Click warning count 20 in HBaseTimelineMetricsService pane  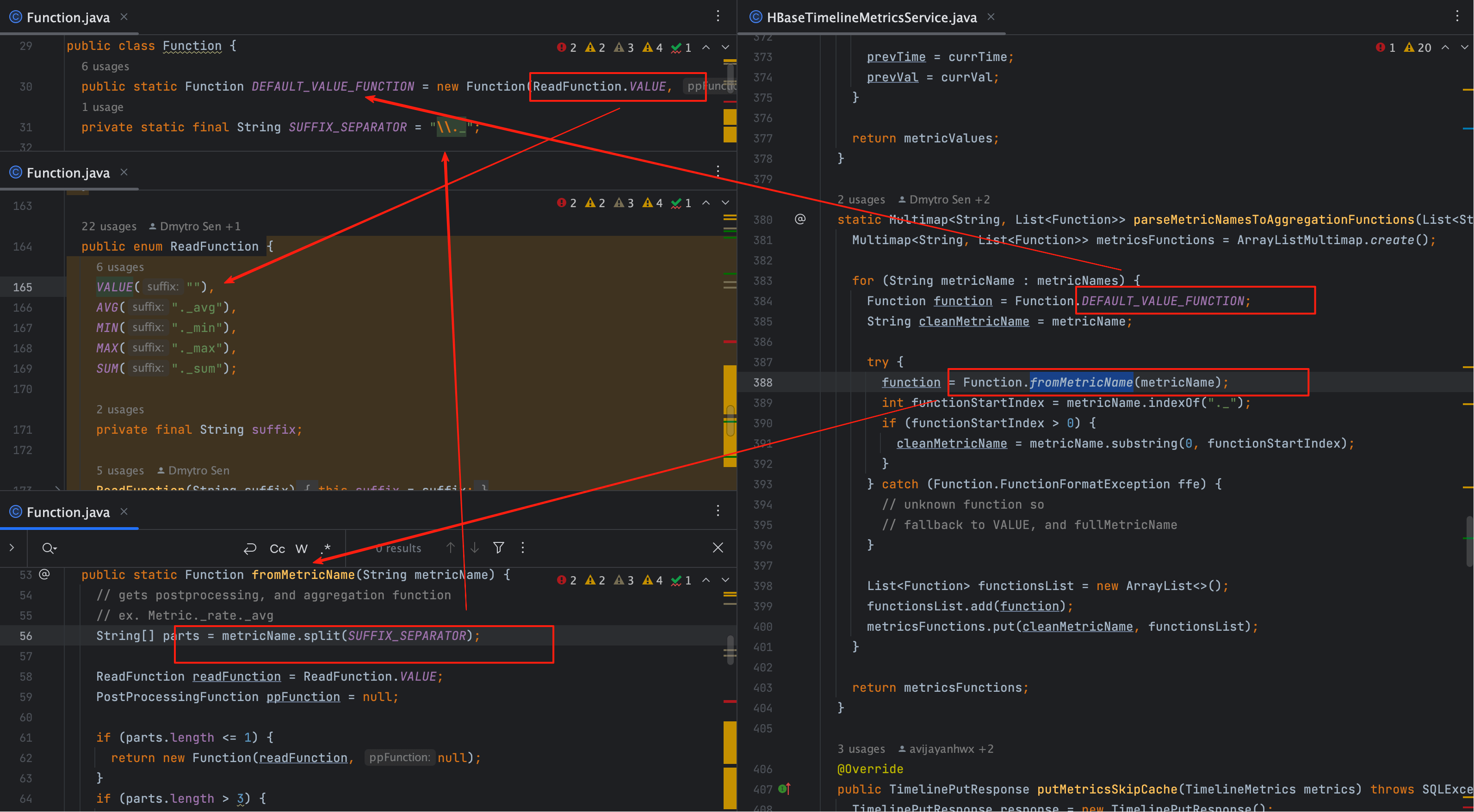click(1418, 48)
